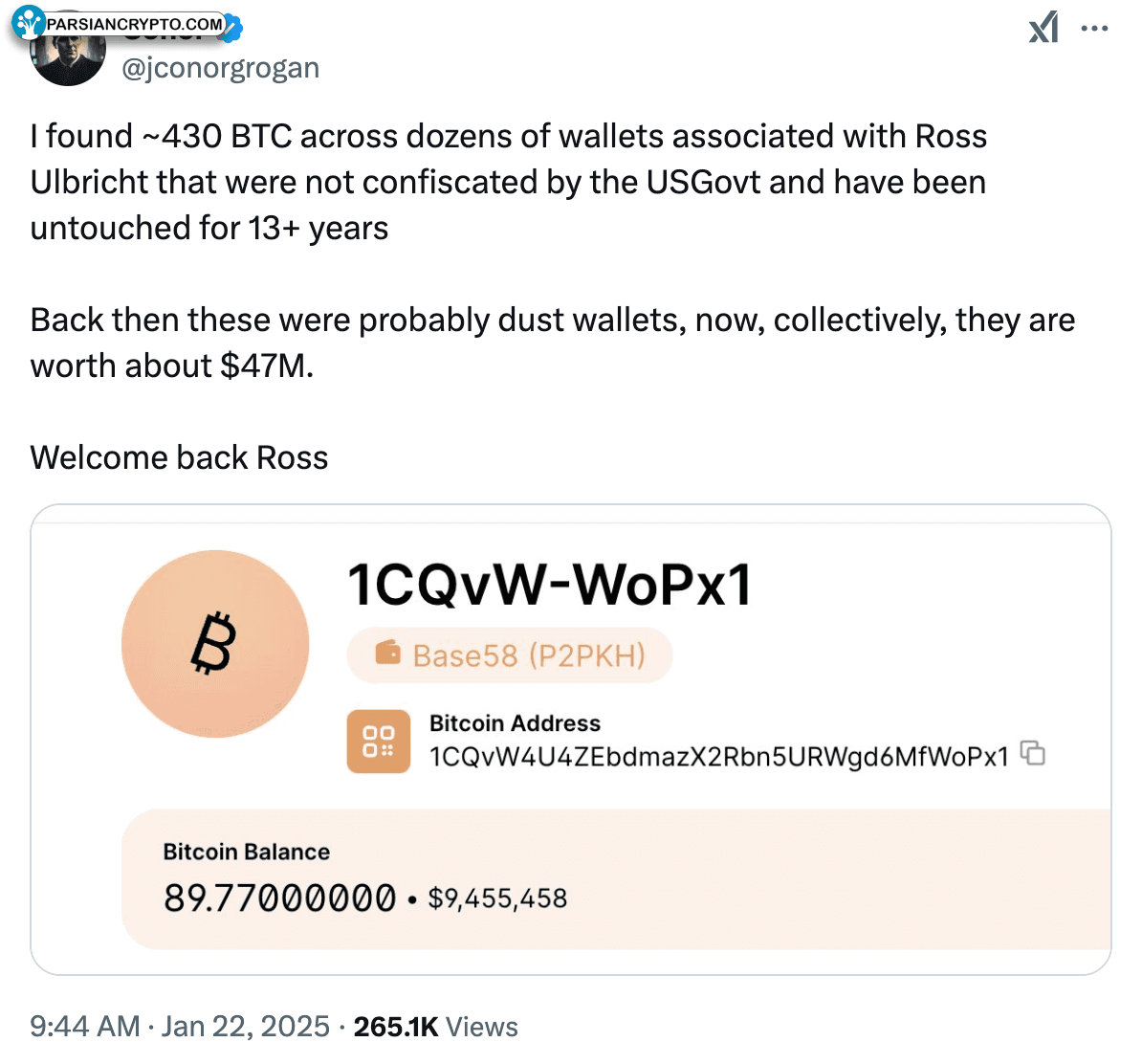Click the 265.1K Views count
The image size is (1142, 1064).
435,1027
